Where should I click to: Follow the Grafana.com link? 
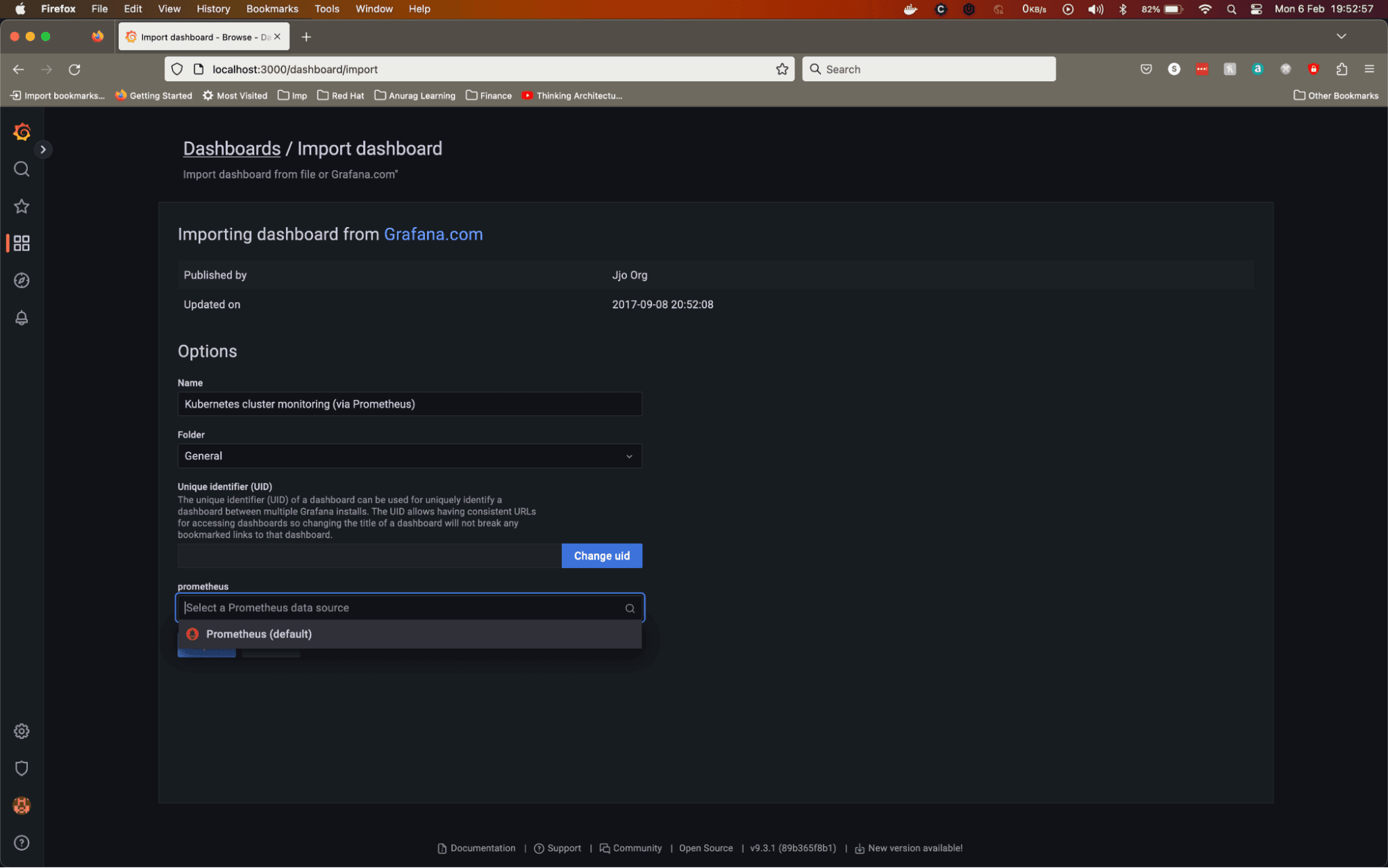[x=433, y=235]
